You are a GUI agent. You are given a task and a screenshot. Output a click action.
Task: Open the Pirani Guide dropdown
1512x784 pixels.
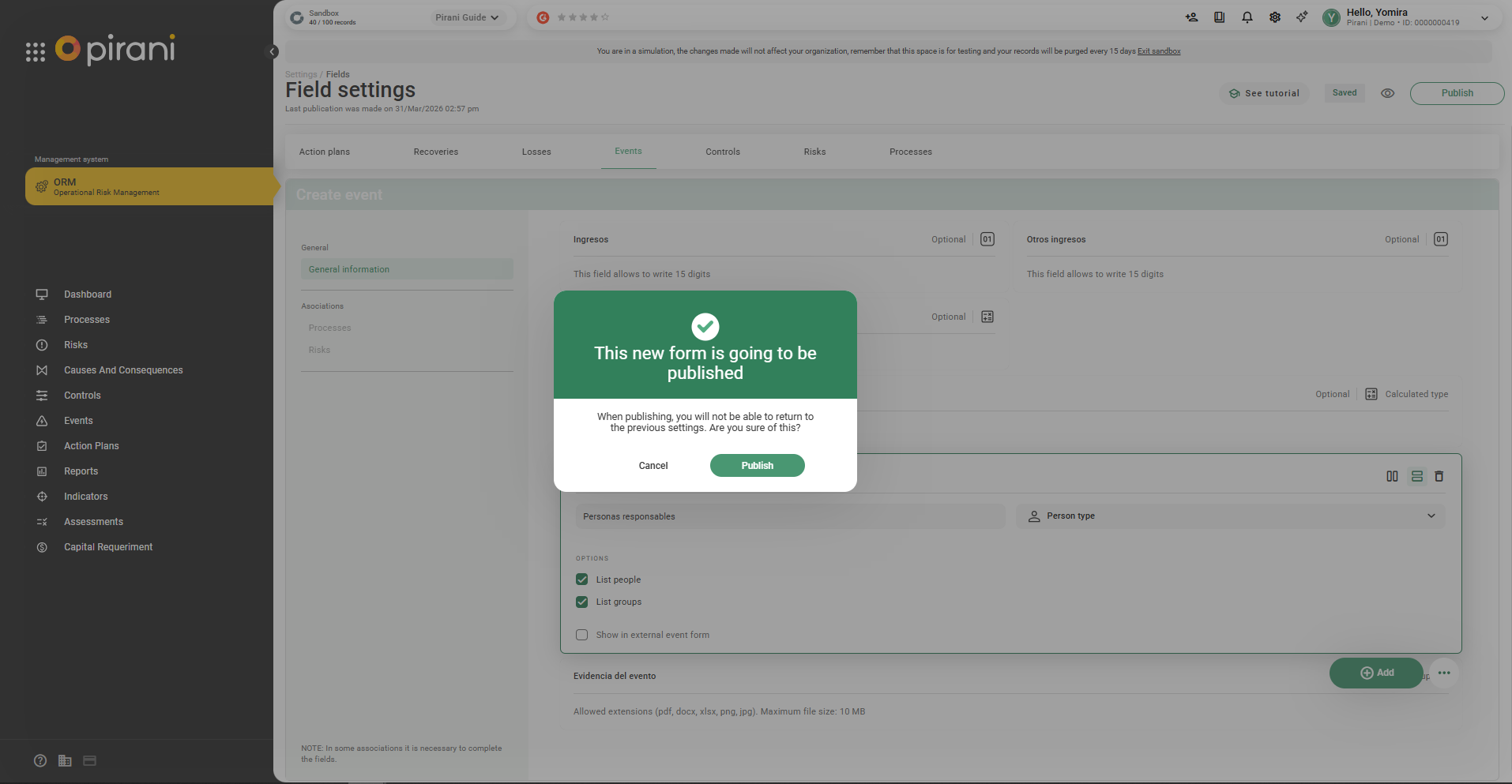pyautogui.click(x=467, y=17)
